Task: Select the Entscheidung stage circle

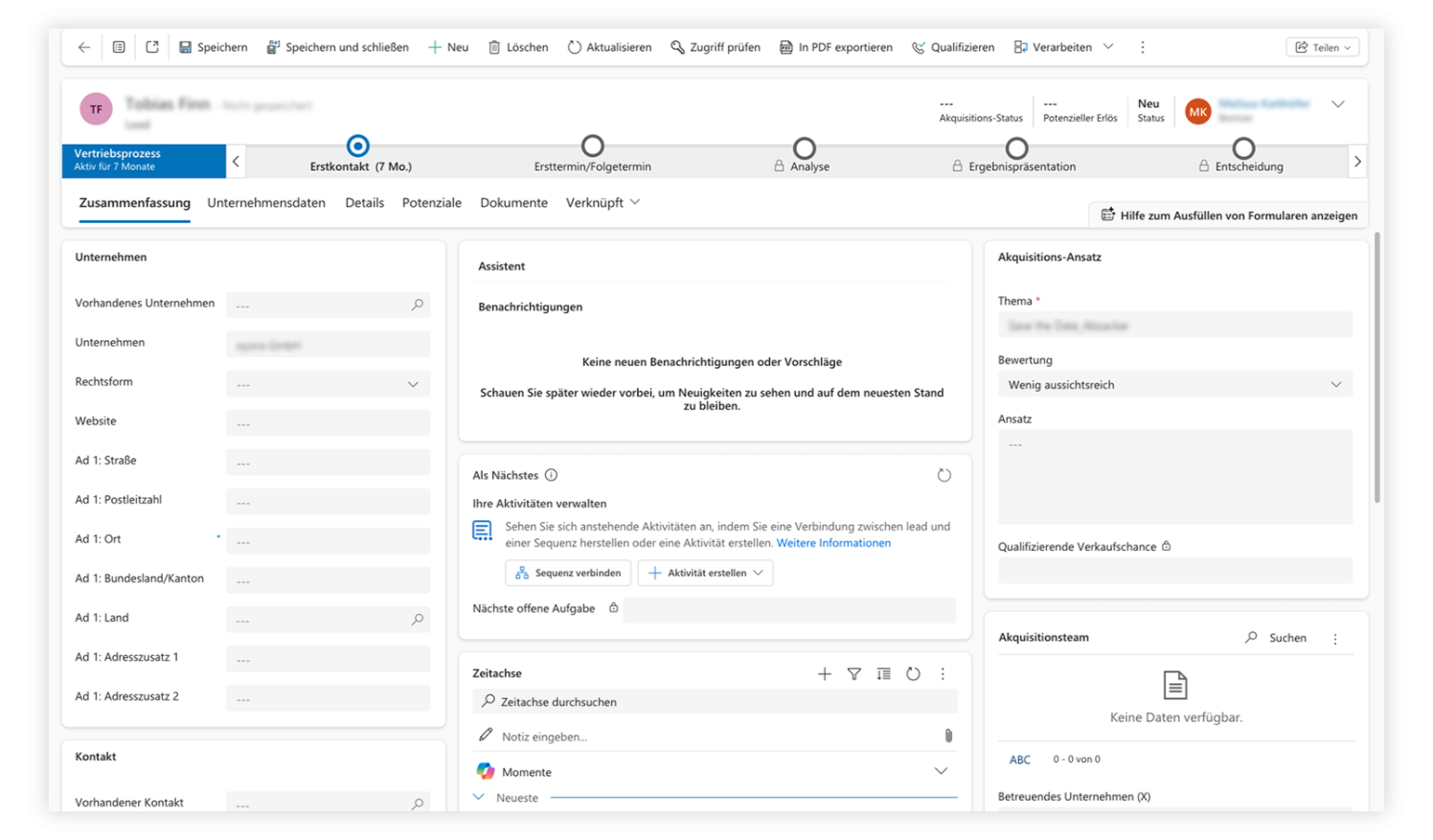Action: (x=1243, y=148)
